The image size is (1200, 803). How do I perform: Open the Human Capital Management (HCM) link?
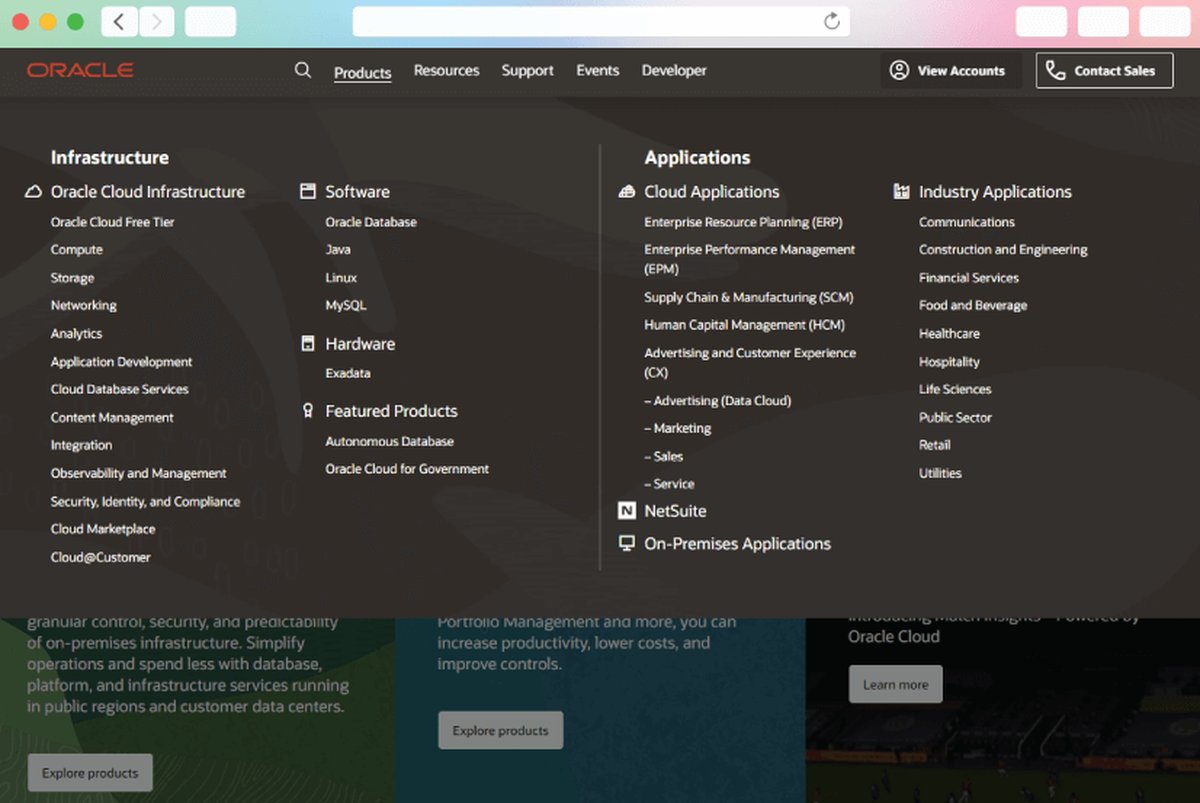pos(744,325)
